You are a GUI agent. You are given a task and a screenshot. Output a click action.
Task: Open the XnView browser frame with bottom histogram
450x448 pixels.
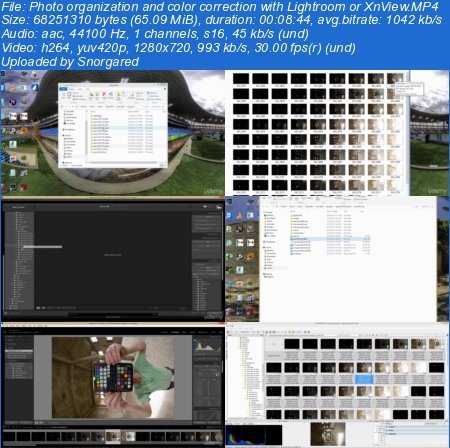coord(337,385)
